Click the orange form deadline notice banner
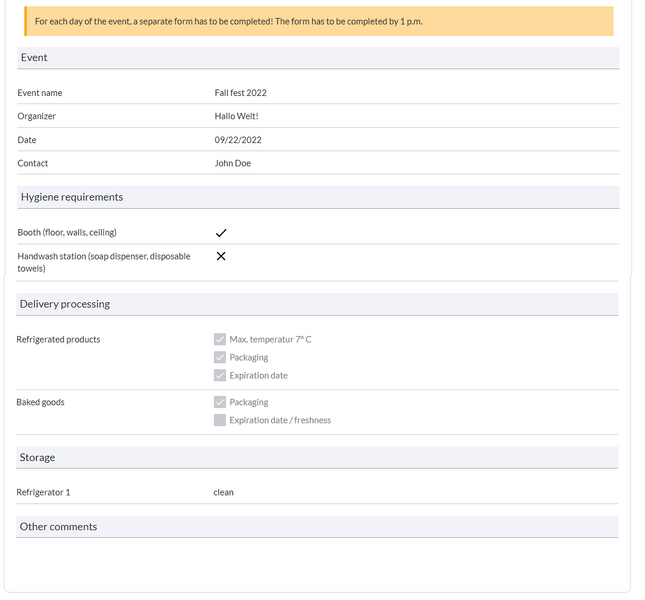Screen dimensions: 645x600 [x=318, y=21]
